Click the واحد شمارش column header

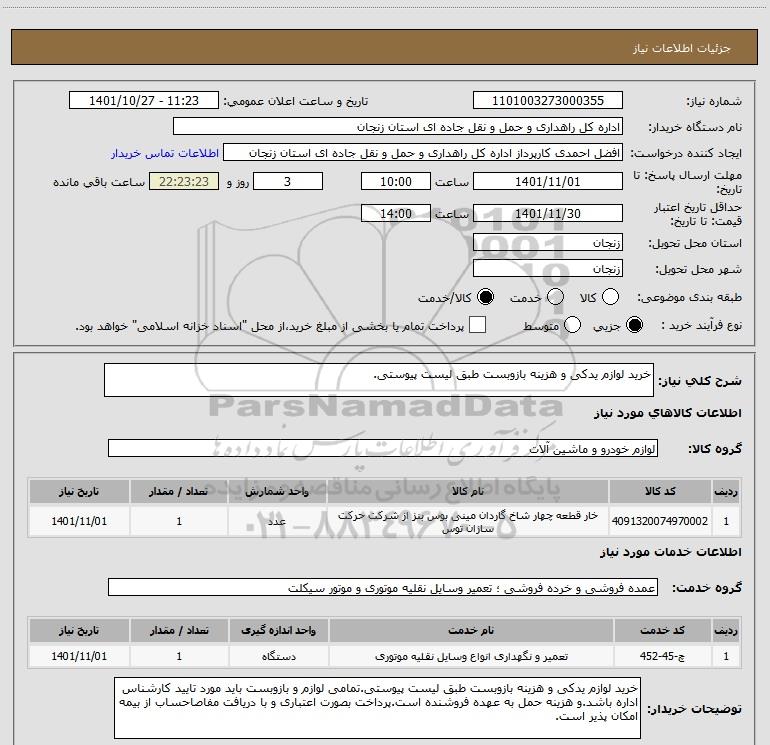pos(277,491)
